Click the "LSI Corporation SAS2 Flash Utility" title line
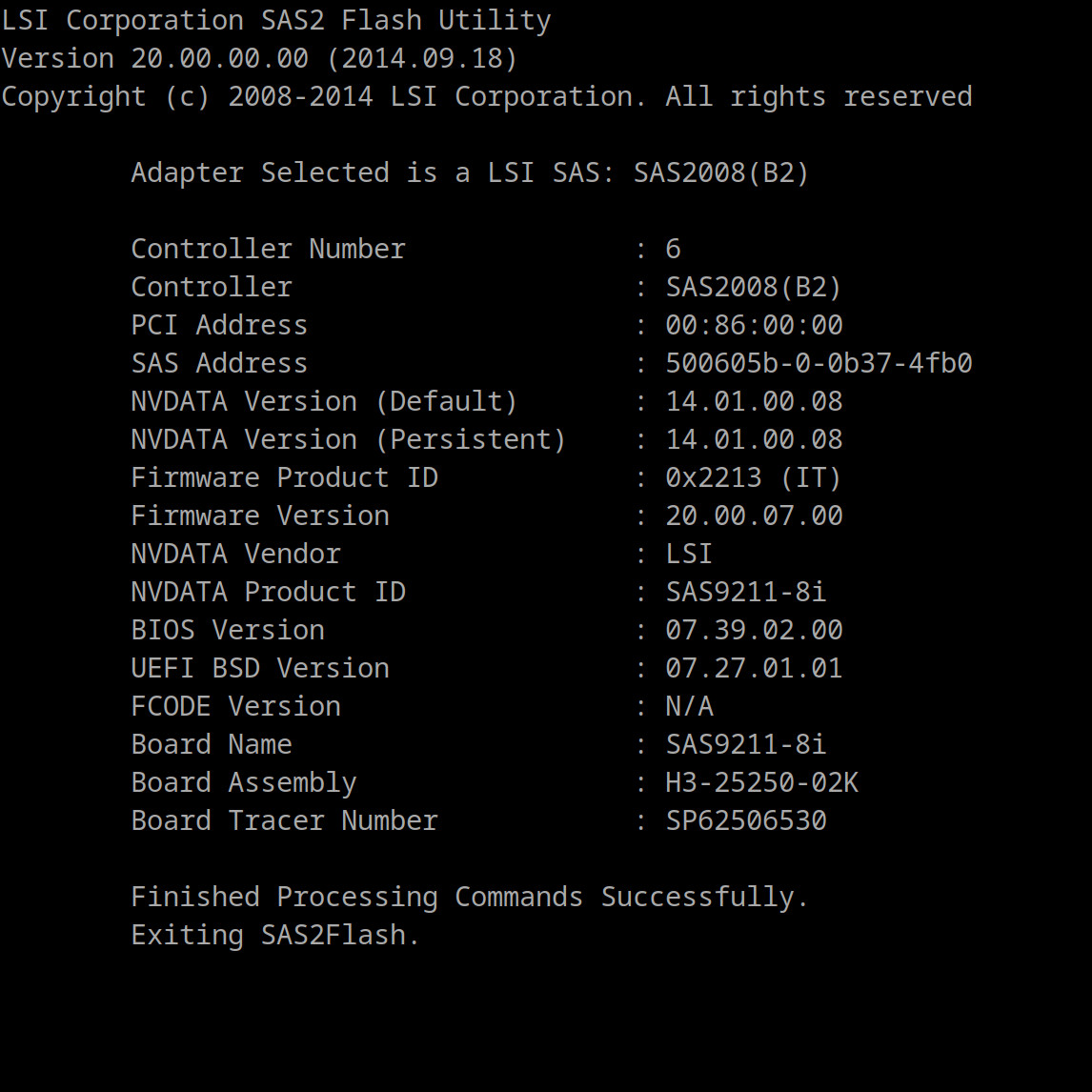Image resolution: width=1092 pixels, height=1092 pixels. (x=276, y=20)
